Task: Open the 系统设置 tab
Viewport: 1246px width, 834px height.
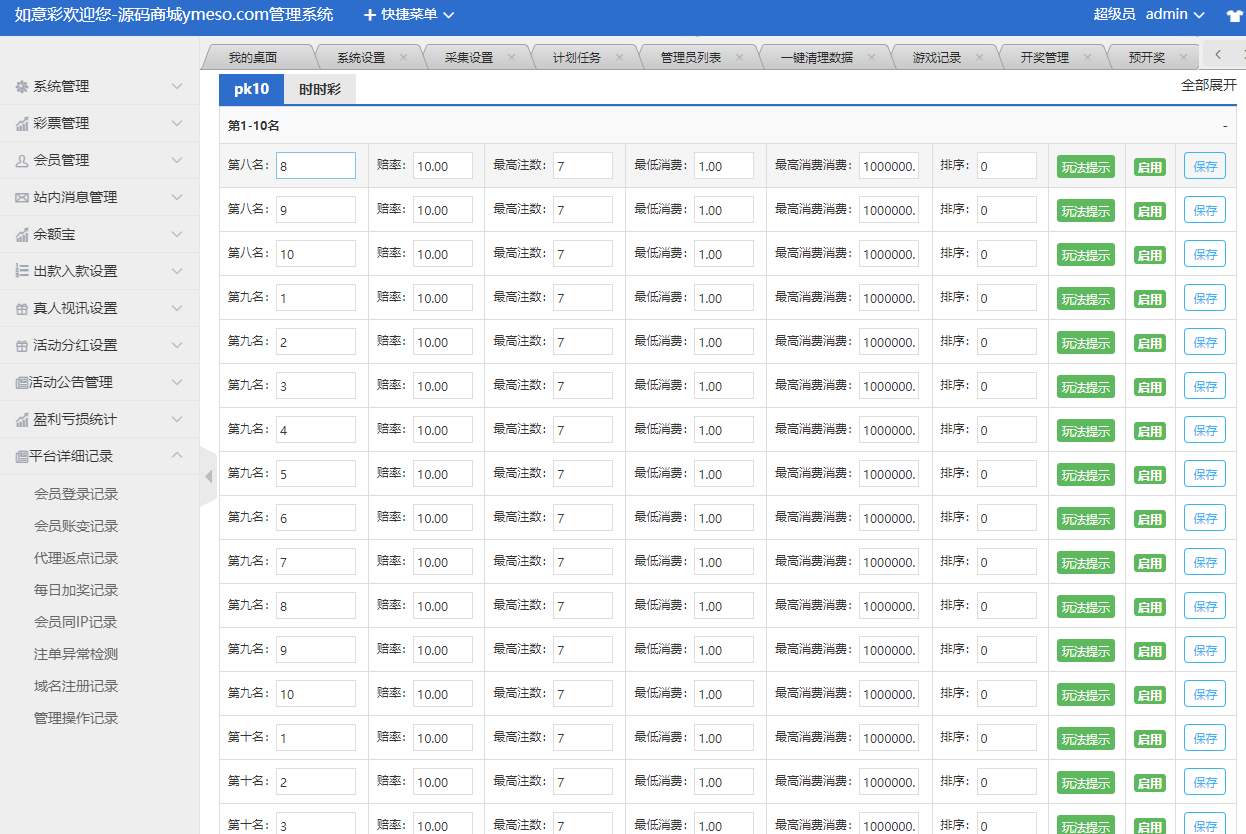Action: pyautogui.click(x=361, y=58)
